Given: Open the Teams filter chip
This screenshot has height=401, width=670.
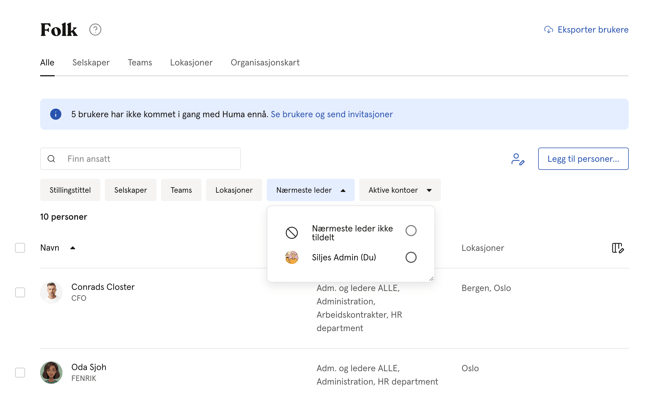Looking at the screenshot, I should (x=181, y=190).
